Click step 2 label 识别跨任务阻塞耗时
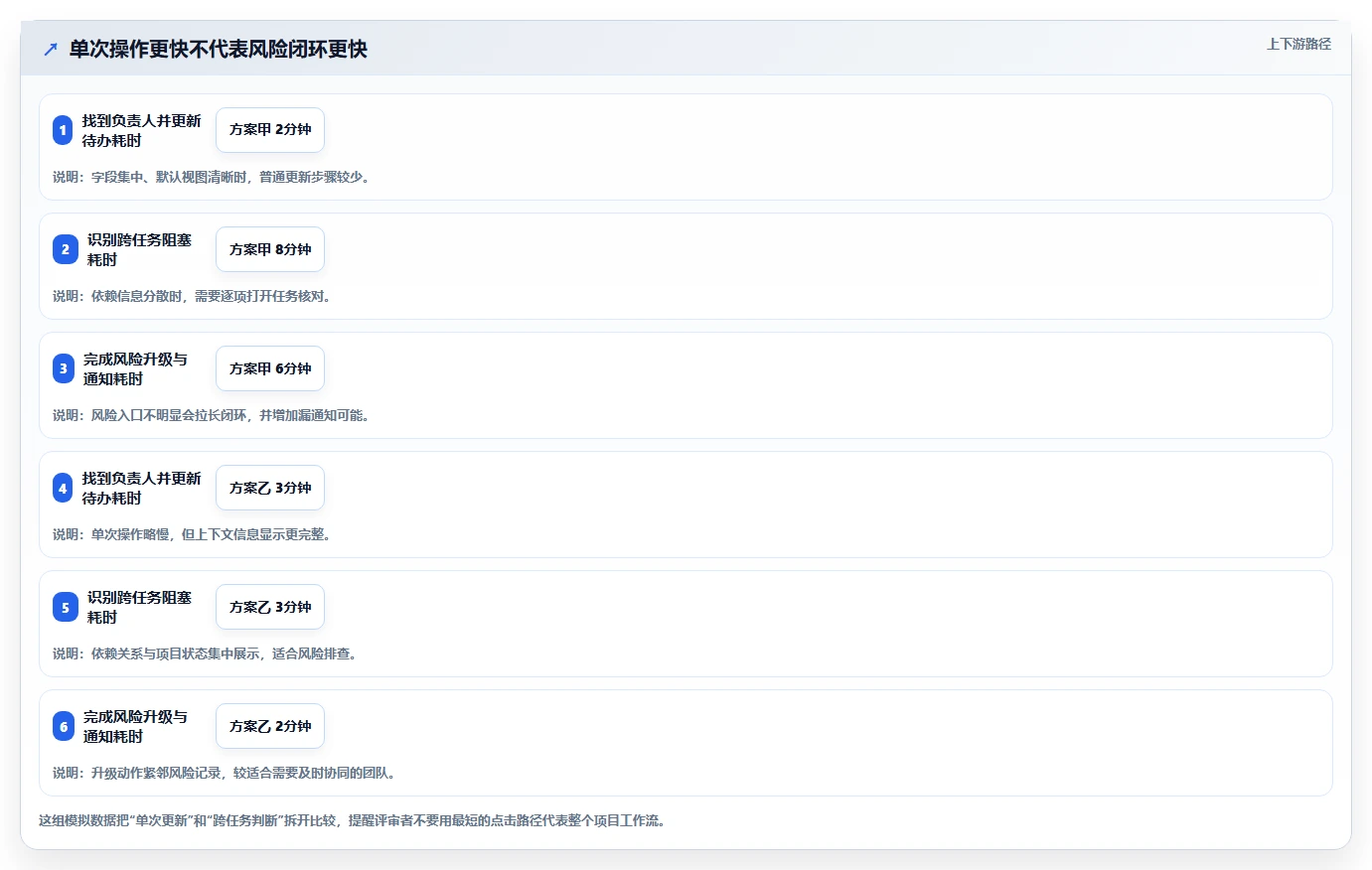Screen dimensions: 1372x870 click(139, 249)
